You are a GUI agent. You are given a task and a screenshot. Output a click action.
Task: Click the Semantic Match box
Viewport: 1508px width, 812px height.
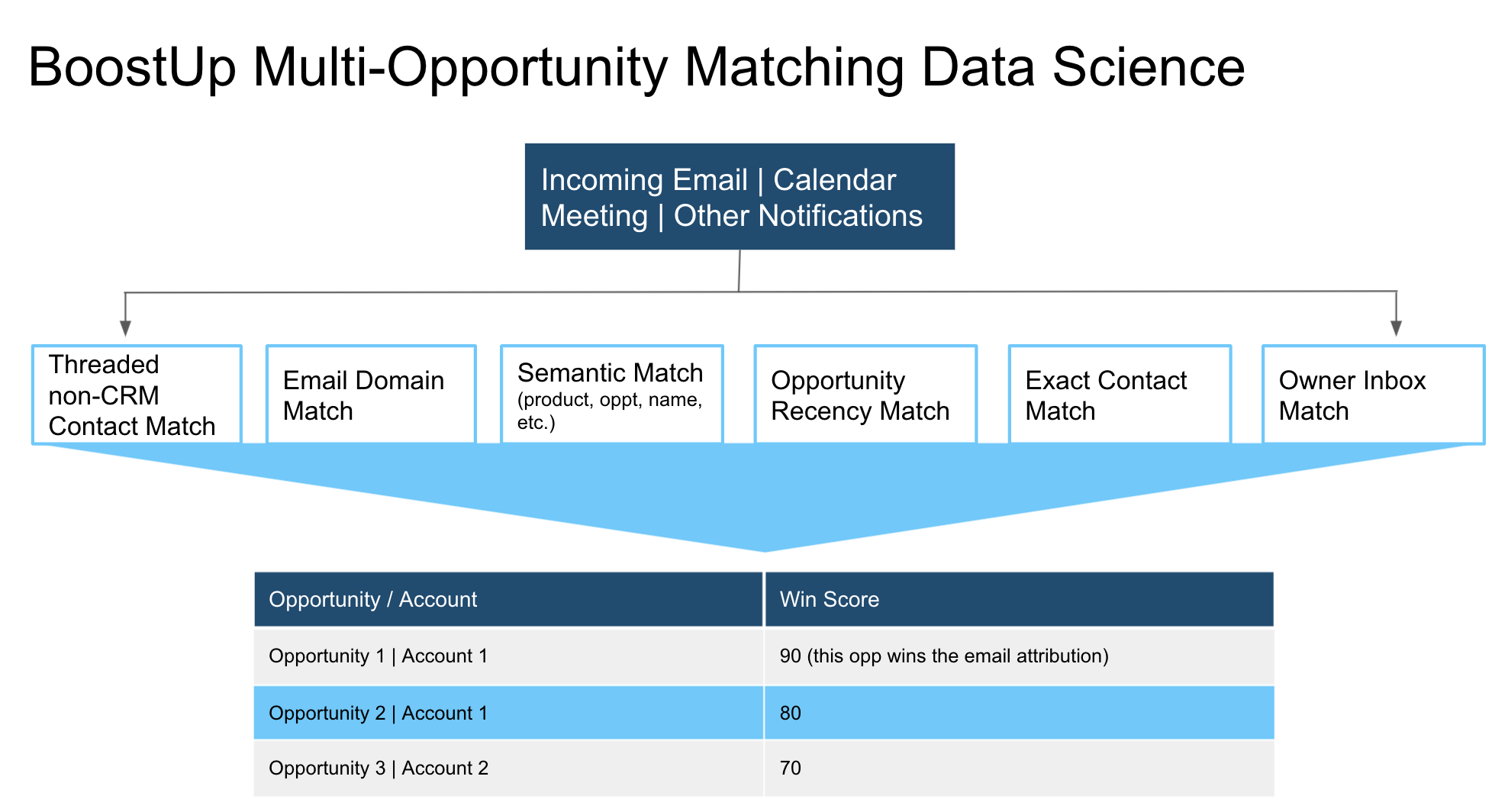(x=612, y=395)
